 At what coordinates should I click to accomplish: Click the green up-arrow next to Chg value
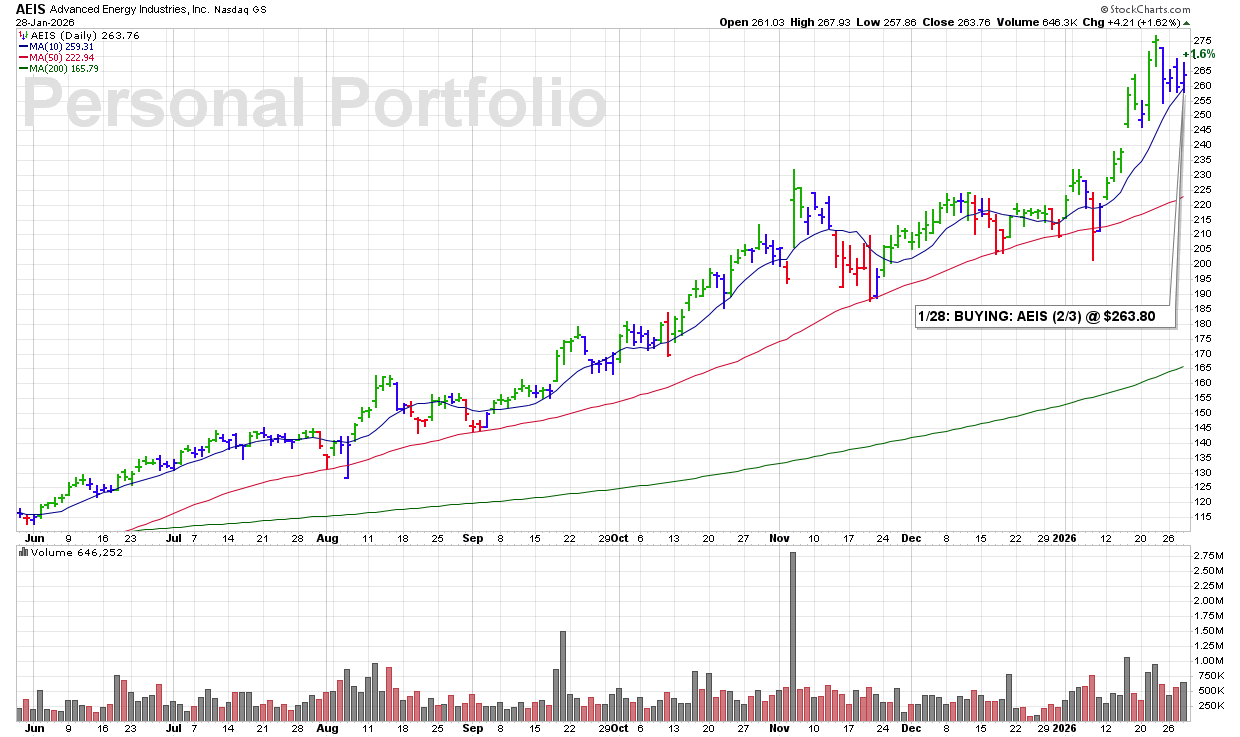1186,22
